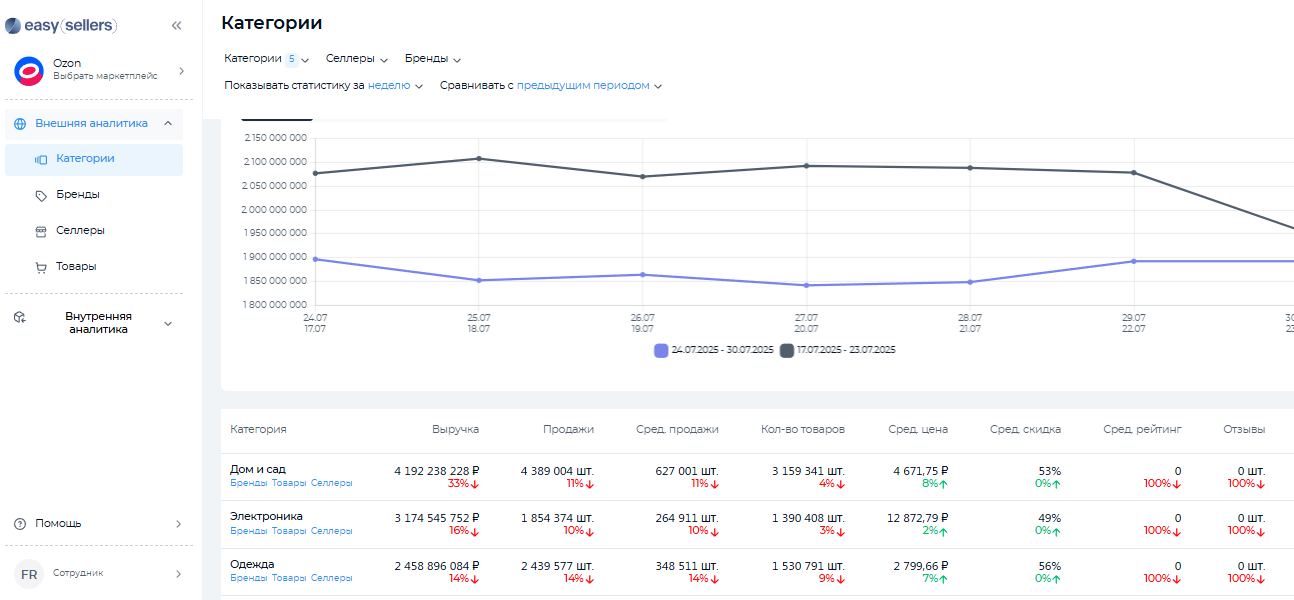This screenshot has width=1294, height=600.
Task: Open the Бренды filter dropdown
Action: [432, 59]
